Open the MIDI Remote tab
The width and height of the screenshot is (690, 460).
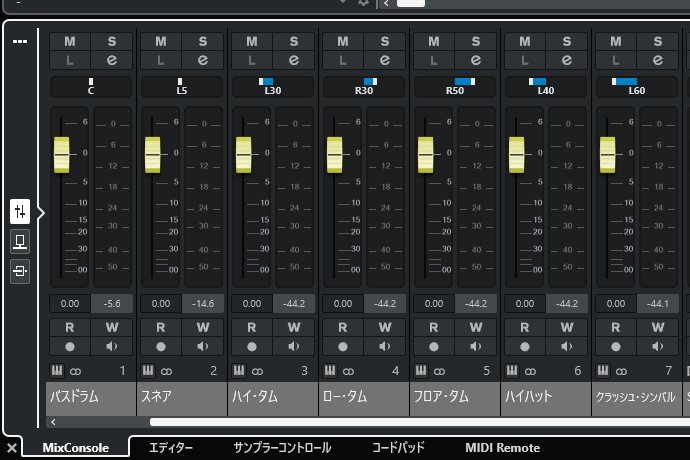[x=502, y=448]
